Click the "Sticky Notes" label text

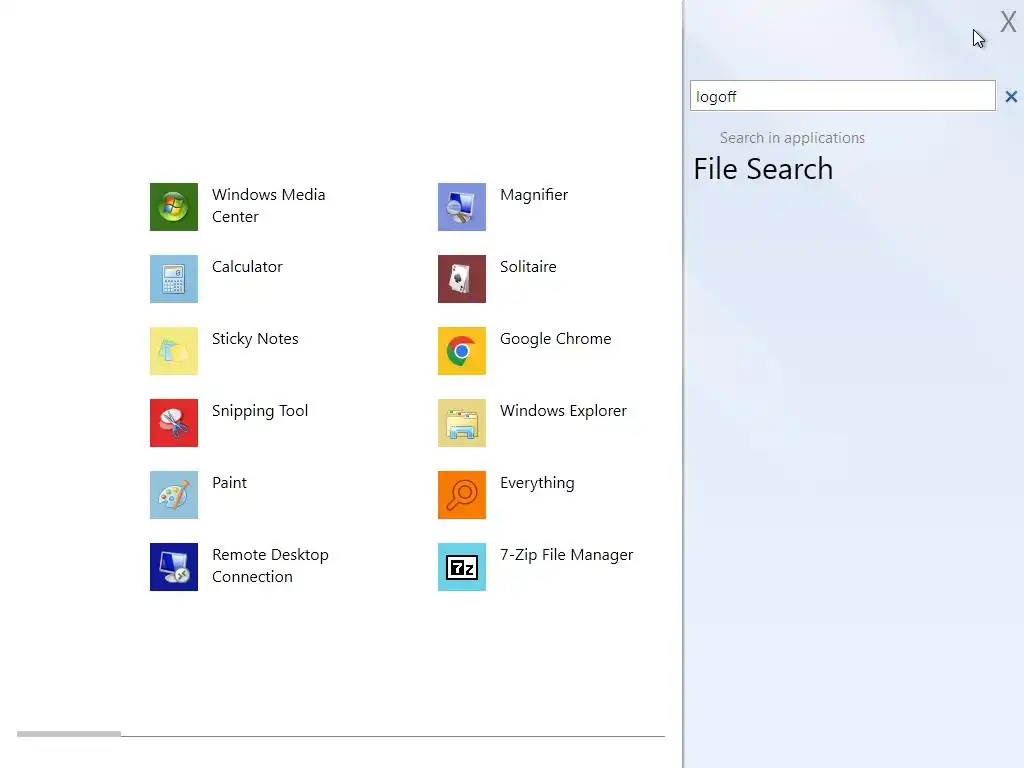(255, 339)
